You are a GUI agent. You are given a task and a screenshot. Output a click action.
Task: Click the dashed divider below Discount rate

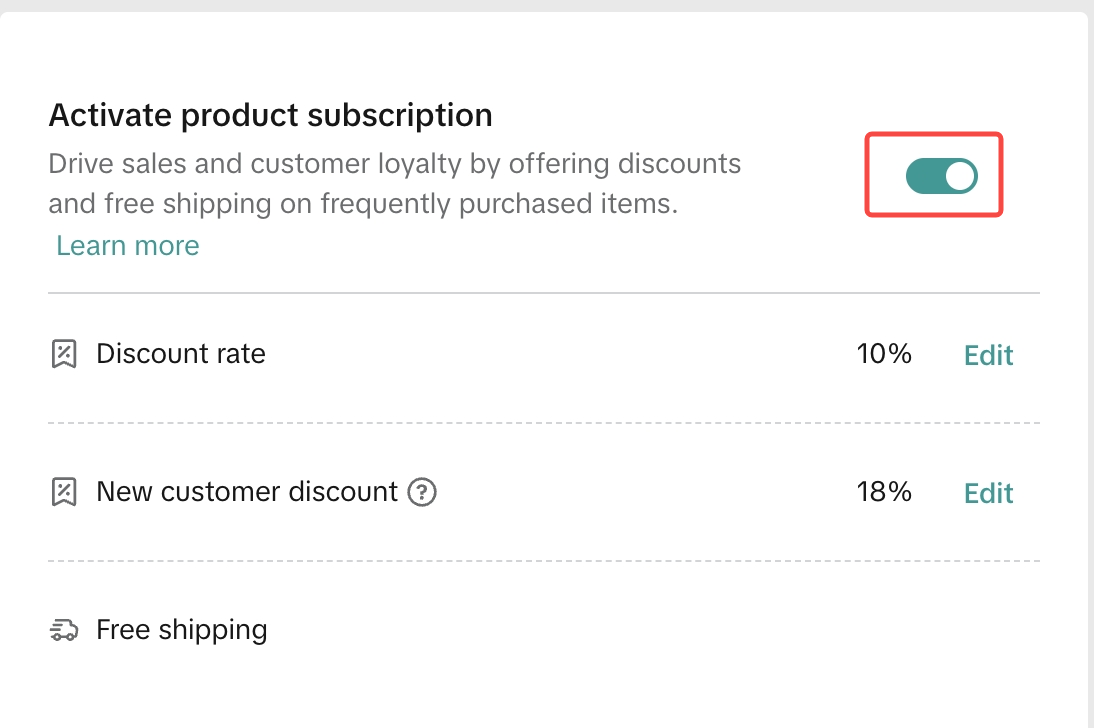pyautogui.click(x=544, y=423)
